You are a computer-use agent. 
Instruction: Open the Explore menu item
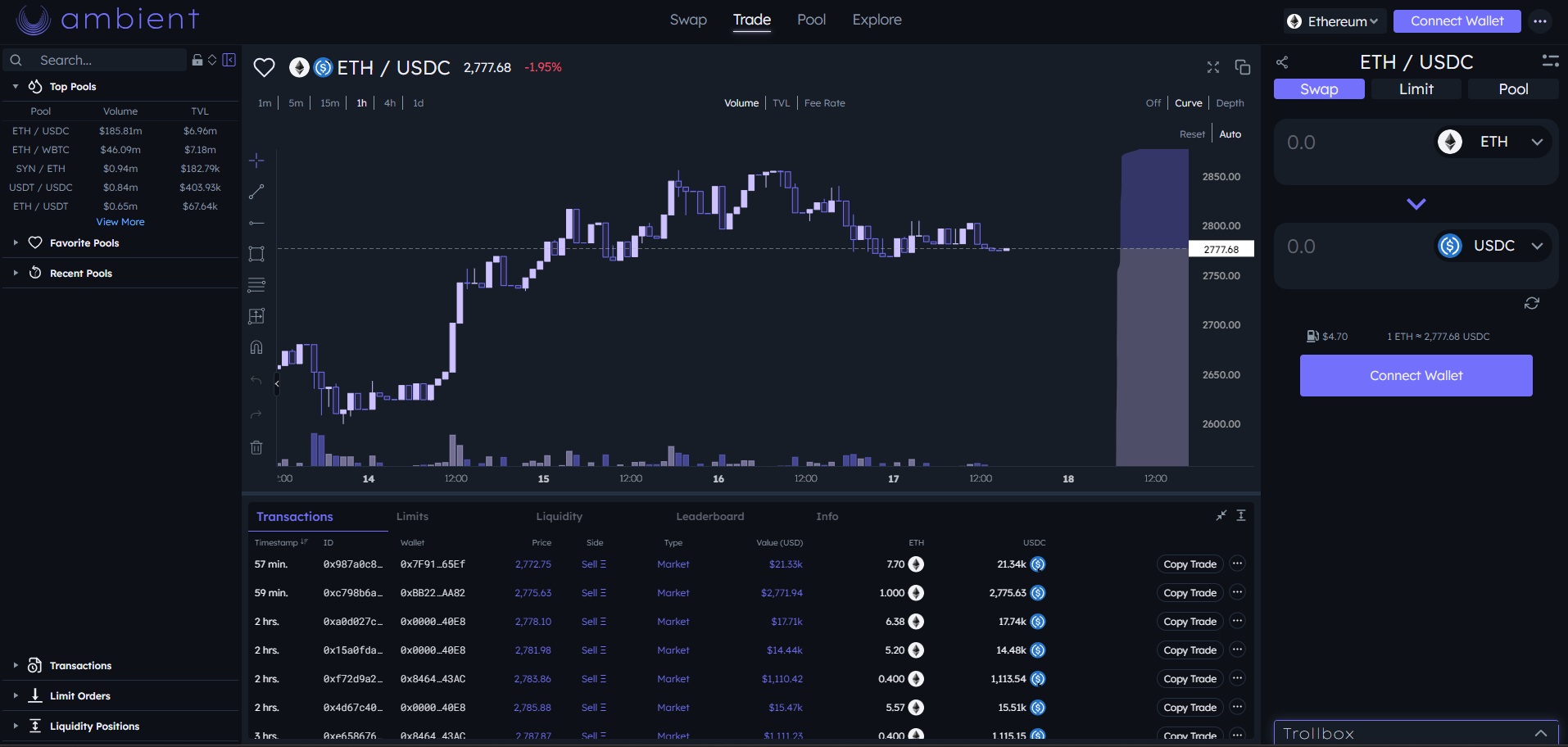point(877,20)
